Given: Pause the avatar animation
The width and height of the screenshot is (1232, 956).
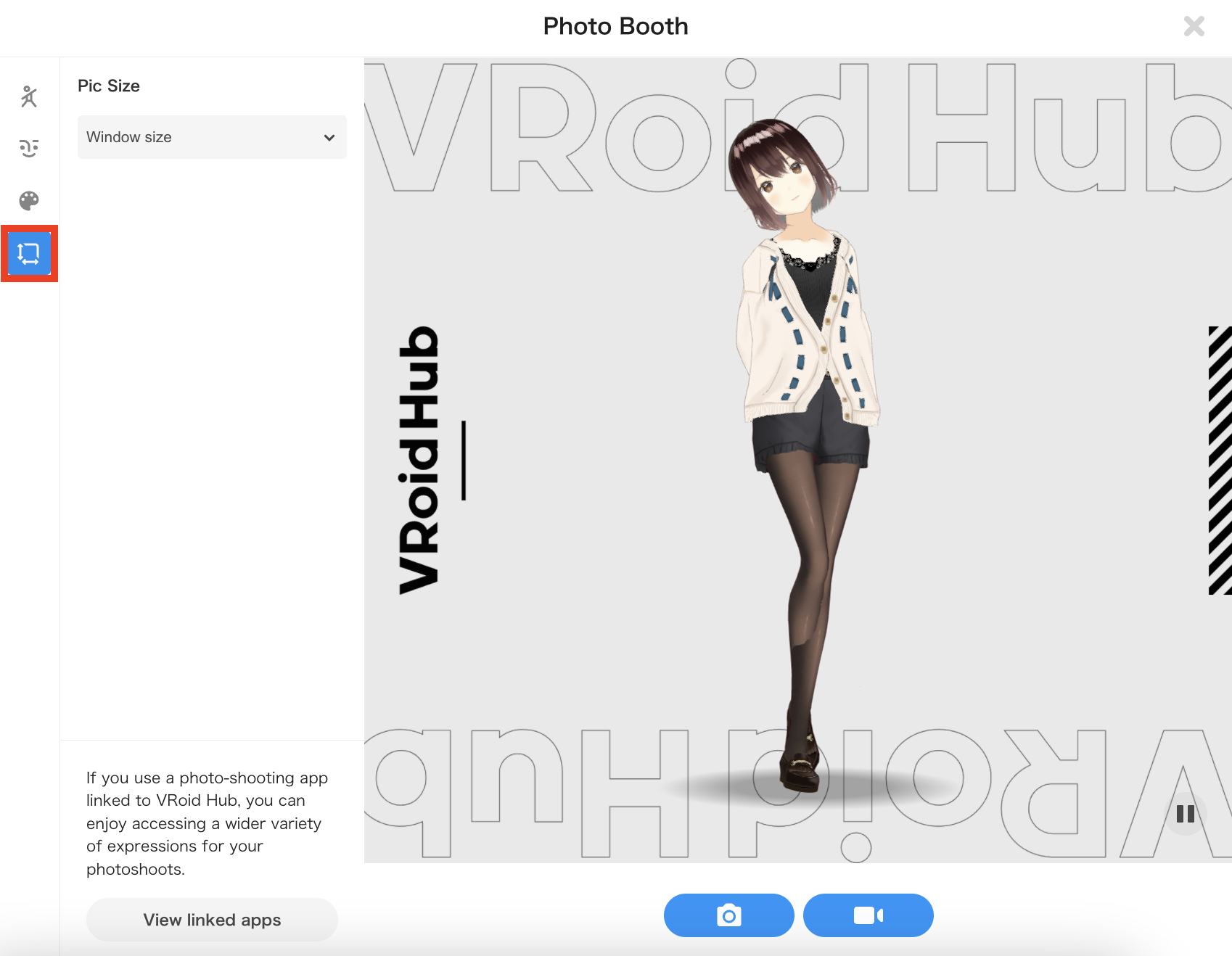Looking at the screenshot, I should tap(1186, 814).
